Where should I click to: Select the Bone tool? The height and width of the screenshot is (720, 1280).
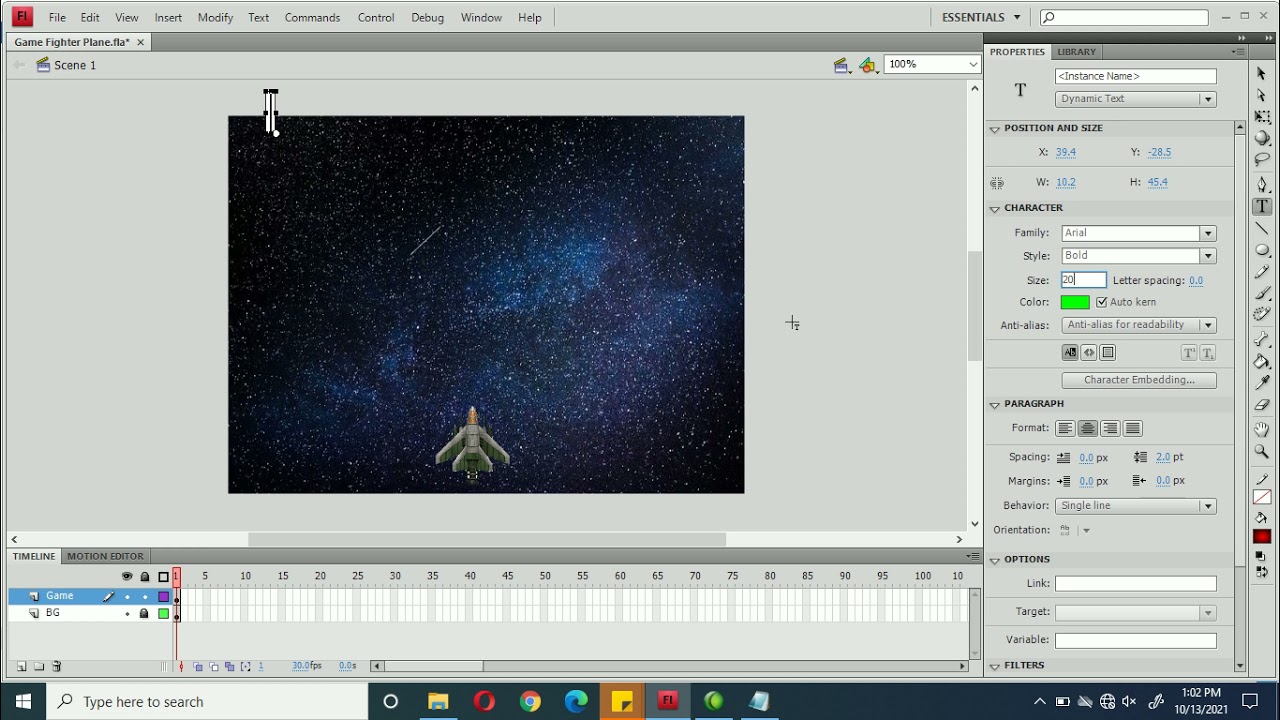pos(1262,340)
